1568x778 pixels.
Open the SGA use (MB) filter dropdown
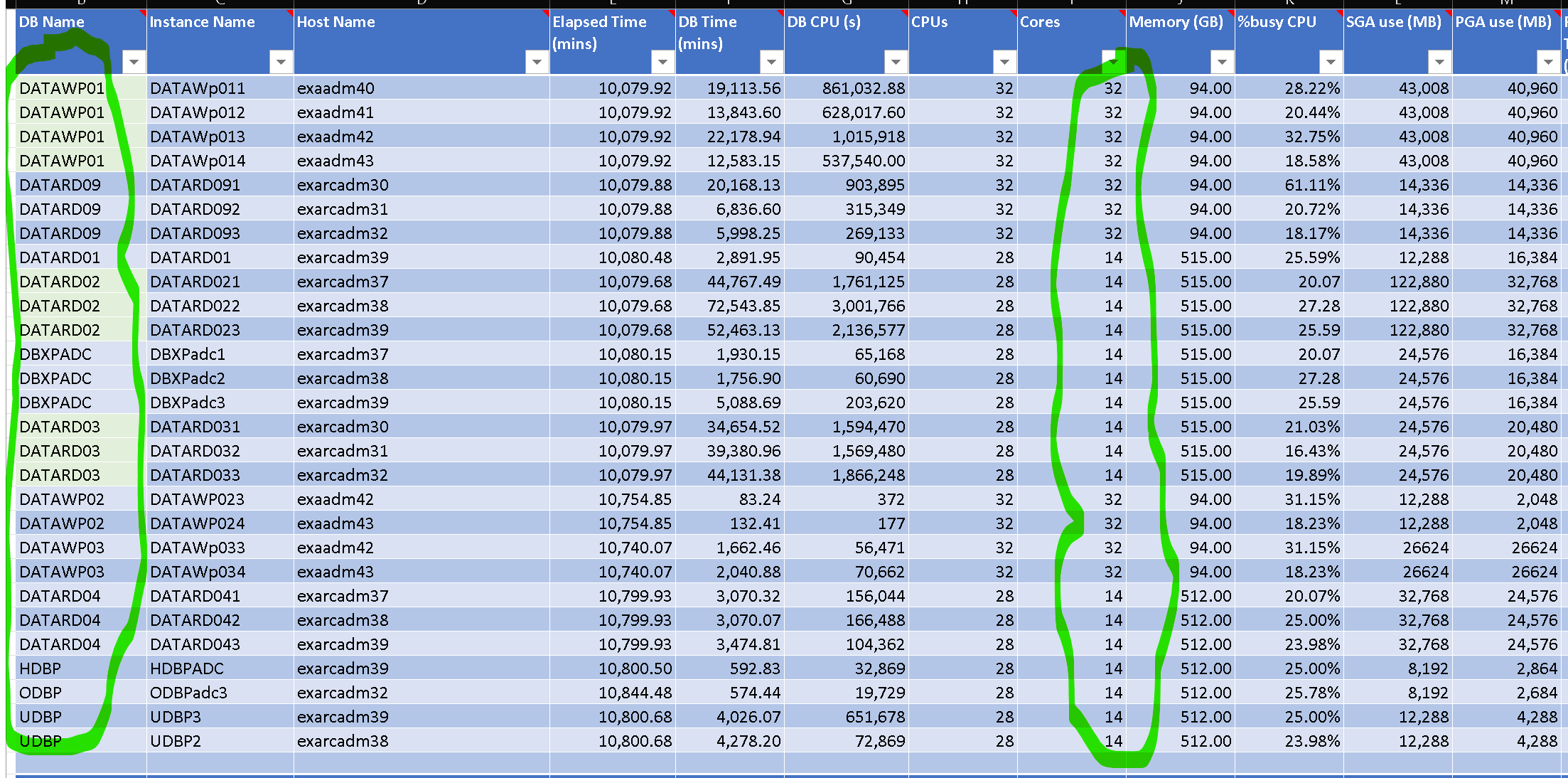[x=1439, y=62]
